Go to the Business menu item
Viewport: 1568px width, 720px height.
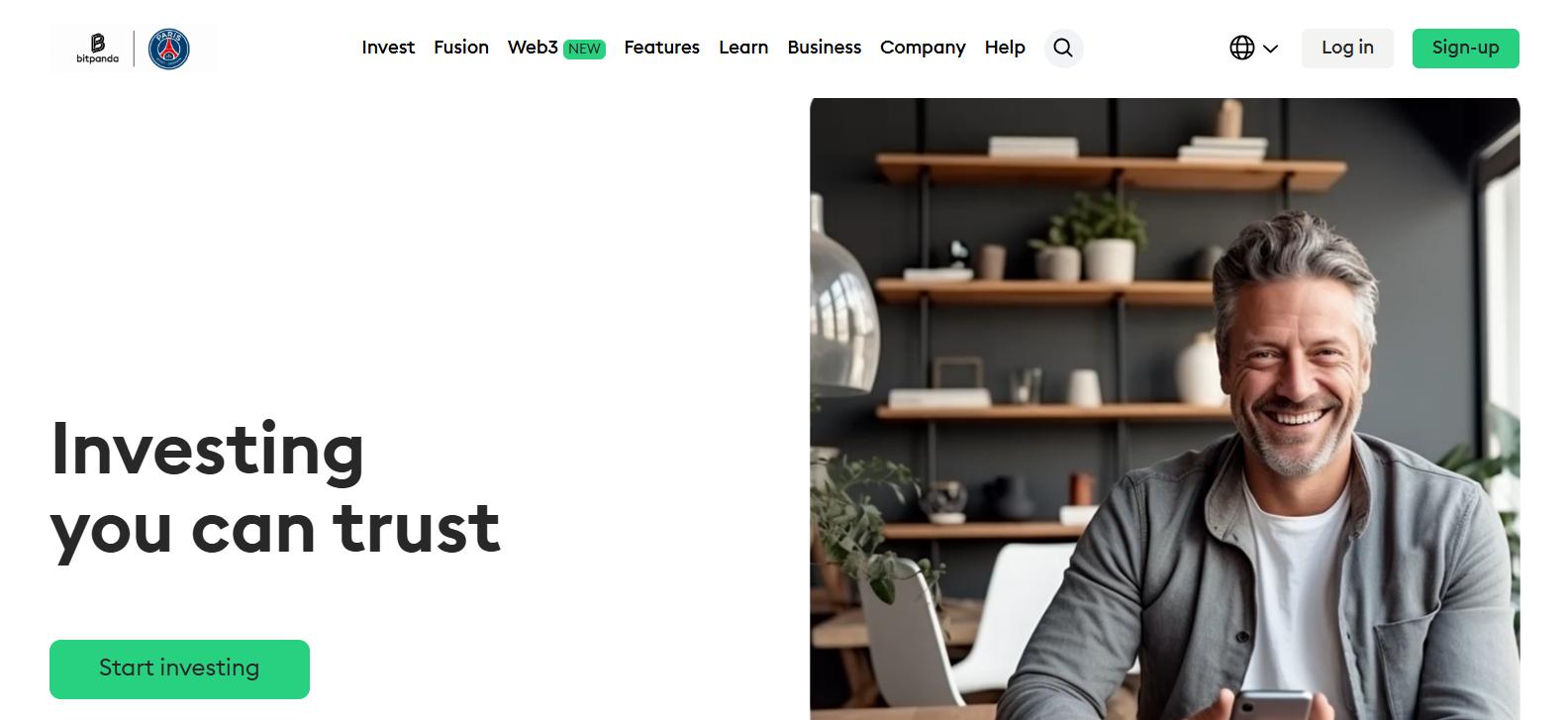[825, 48]
